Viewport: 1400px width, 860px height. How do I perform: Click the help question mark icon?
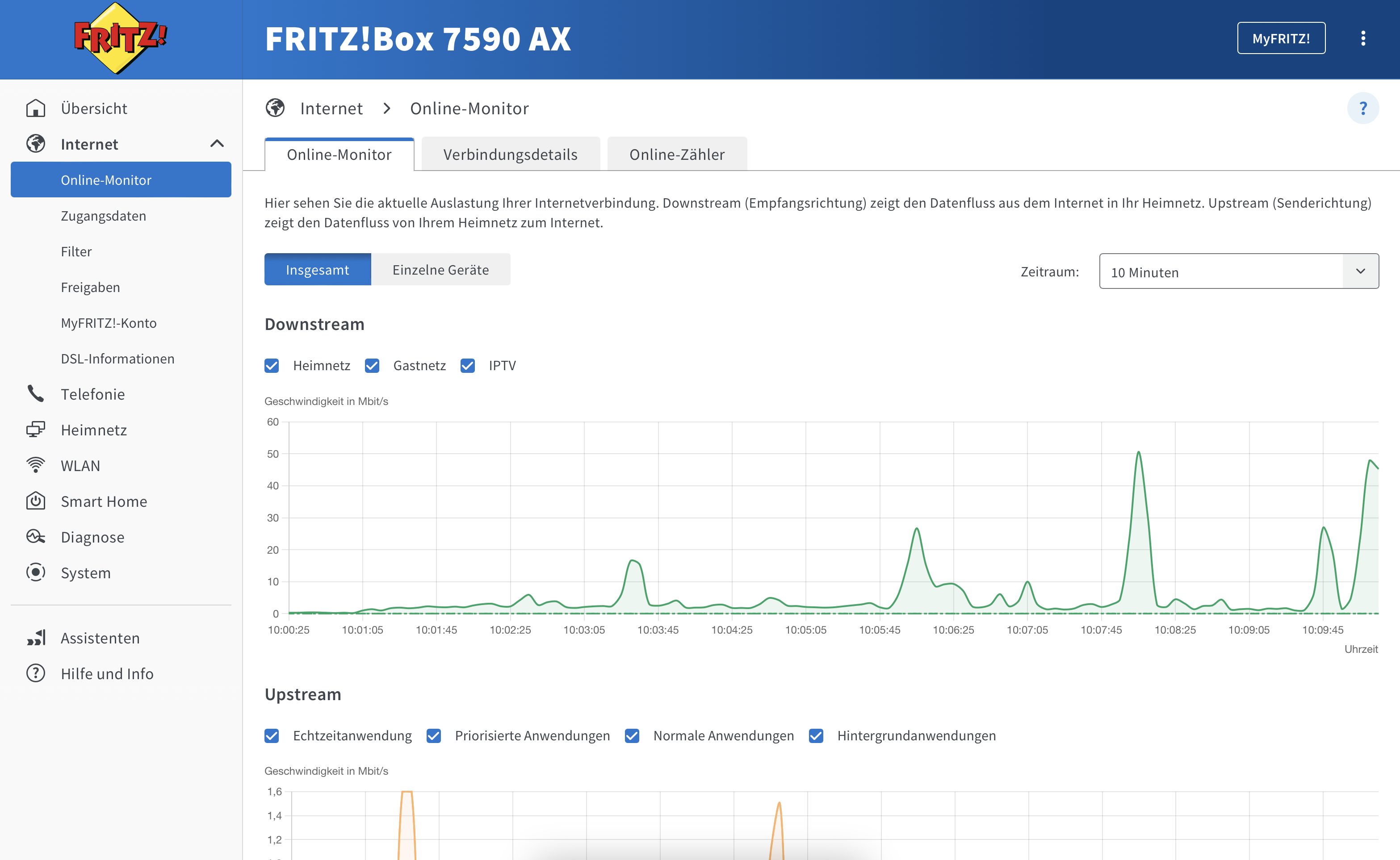pos(1362,108)
